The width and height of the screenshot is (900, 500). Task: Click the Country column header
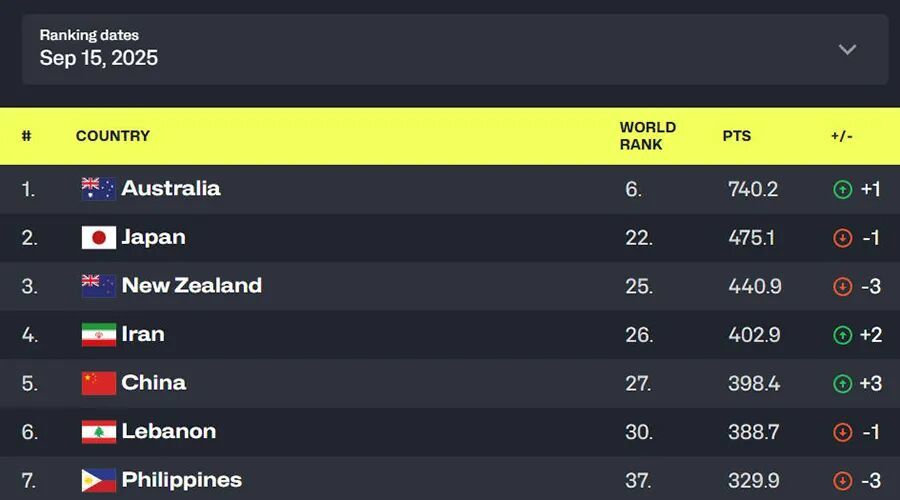[x=113, y=136]
